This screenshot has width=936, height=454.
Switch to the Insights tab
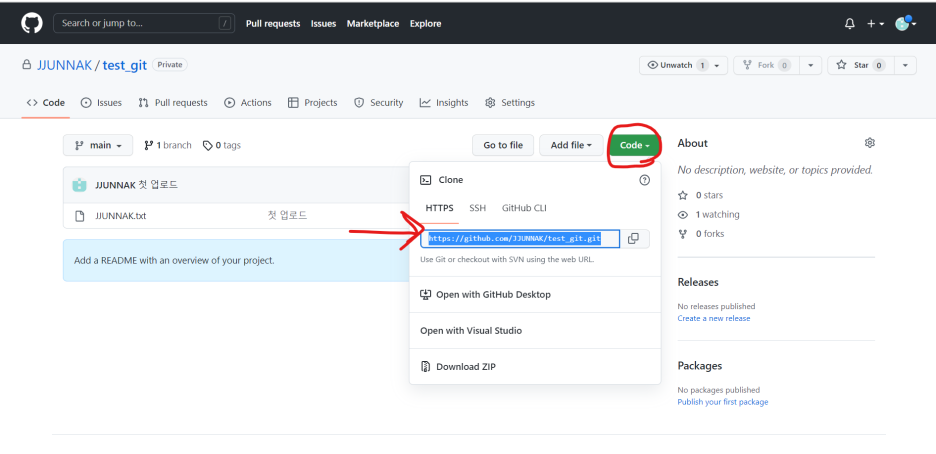(444, 103)
